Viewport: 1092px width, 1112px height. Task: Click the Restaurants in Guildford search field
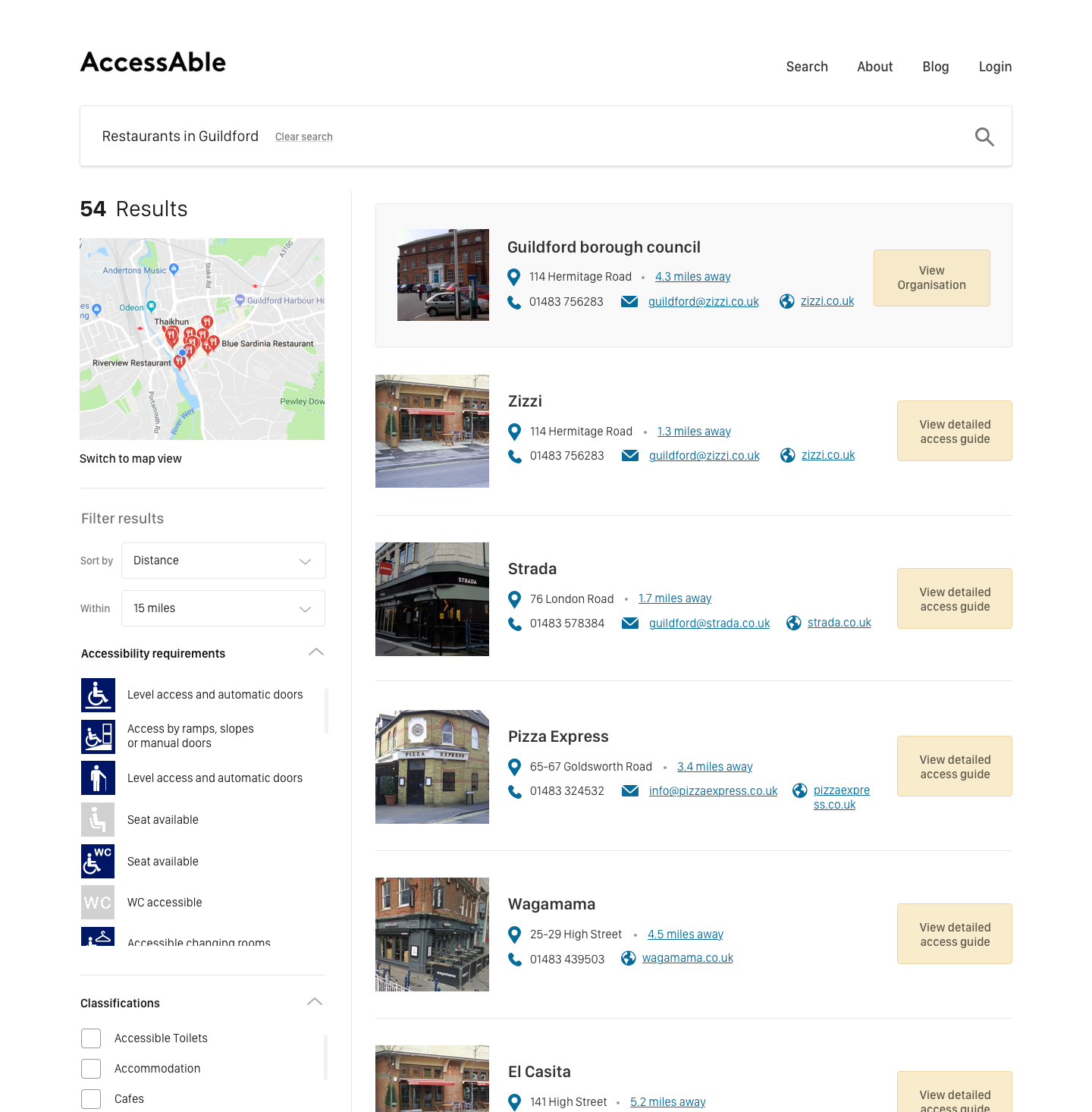pos(546,136)
